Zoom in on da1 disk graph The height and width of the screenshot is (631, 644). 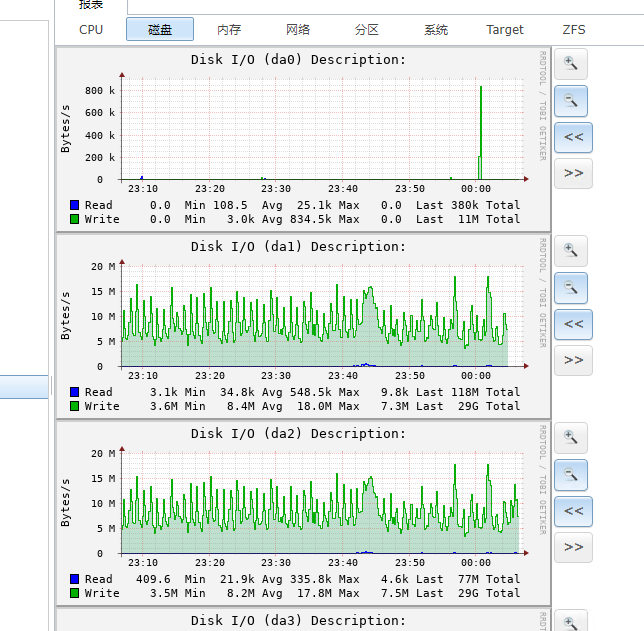[571, 251]
